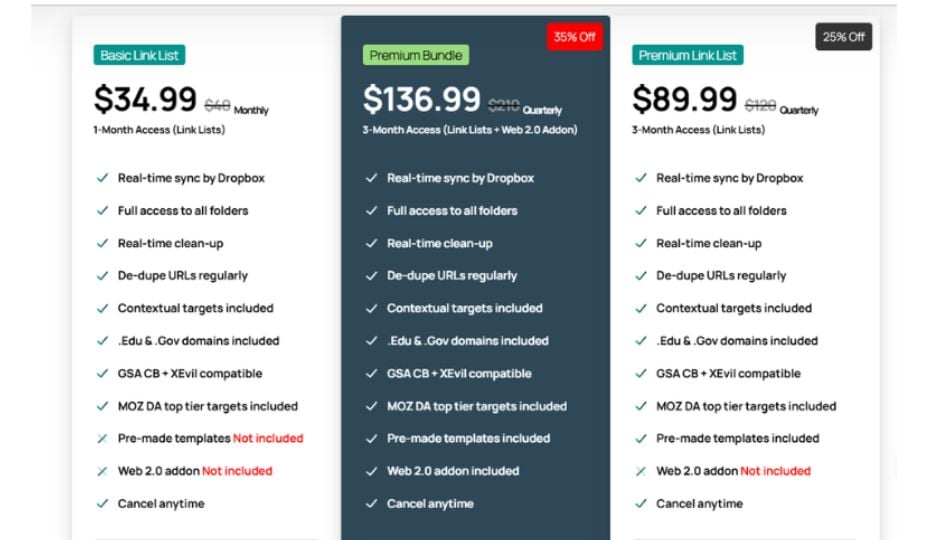The image size is (940, 540).
Task: Click the struck-through $210 price
Action: pyautogui.click(x=504, y=106)
